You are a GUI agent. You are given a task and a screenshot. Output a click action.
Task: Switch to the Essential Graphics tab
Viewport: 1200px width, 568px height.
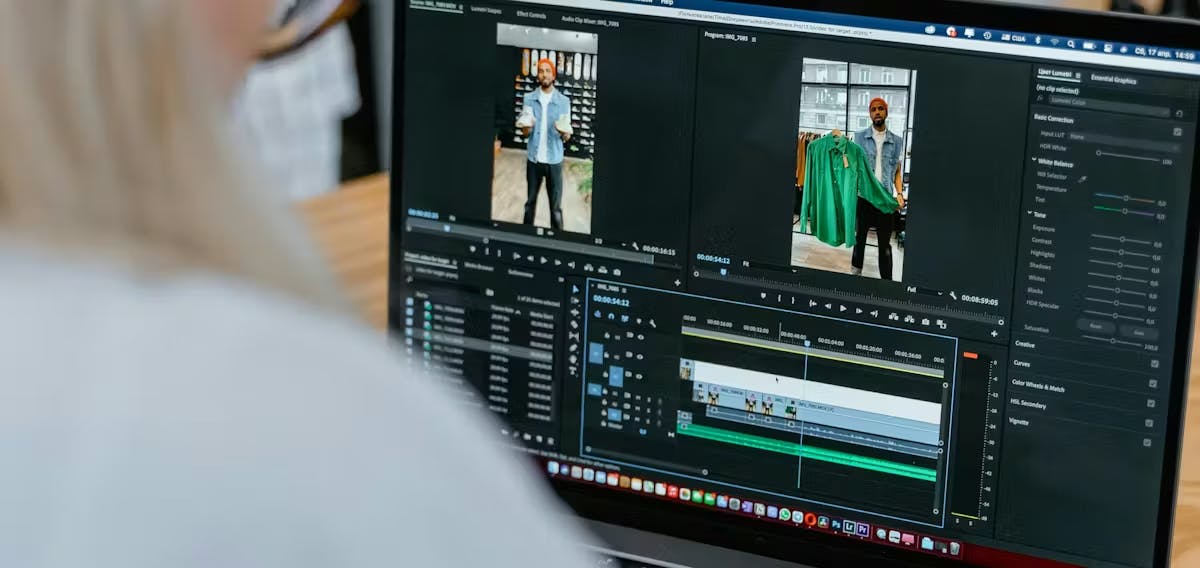1113,79
